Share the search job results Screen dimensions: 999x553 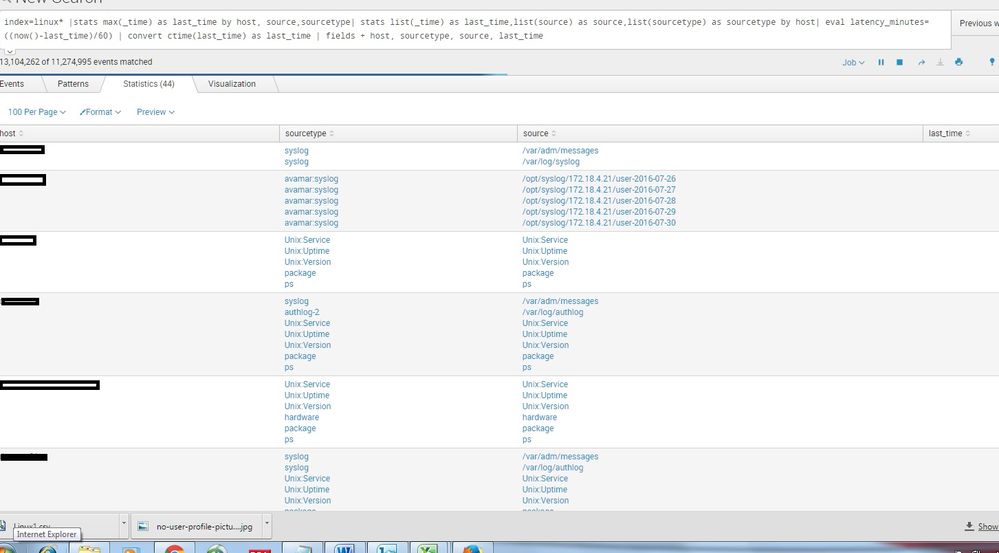coord(920,62)
